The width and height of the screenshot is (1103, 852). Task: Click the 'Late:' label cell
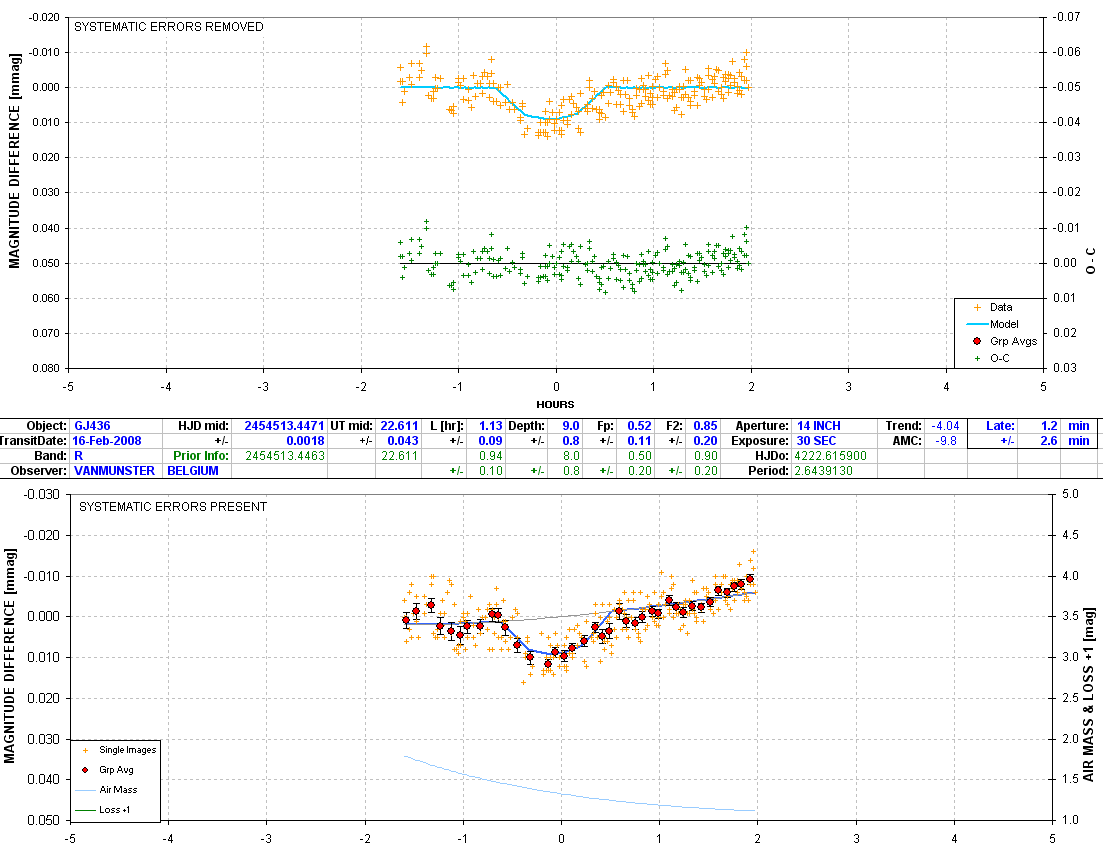pyautogui.click(x=1000, y=426)
